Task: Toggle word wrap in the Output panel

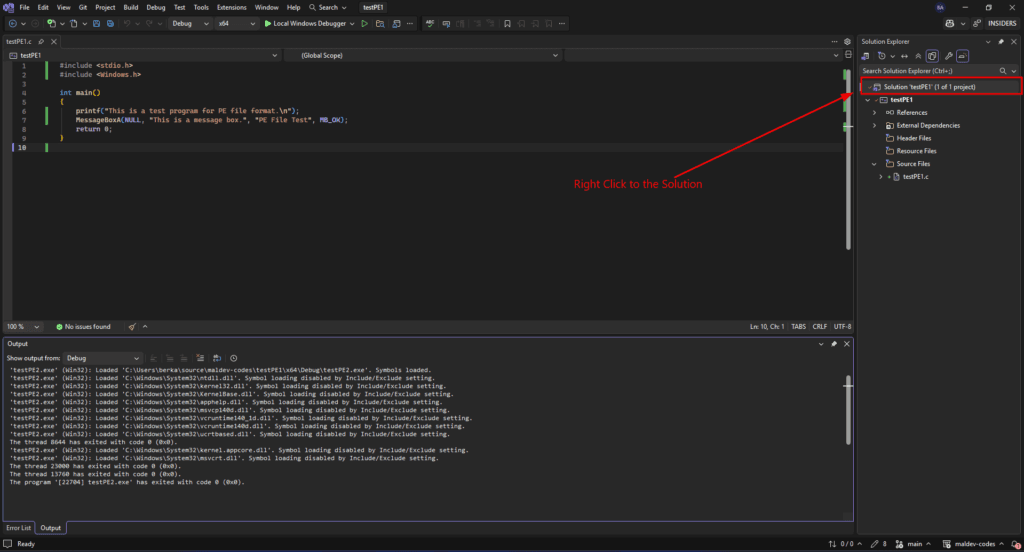Action: coord(216,357)
